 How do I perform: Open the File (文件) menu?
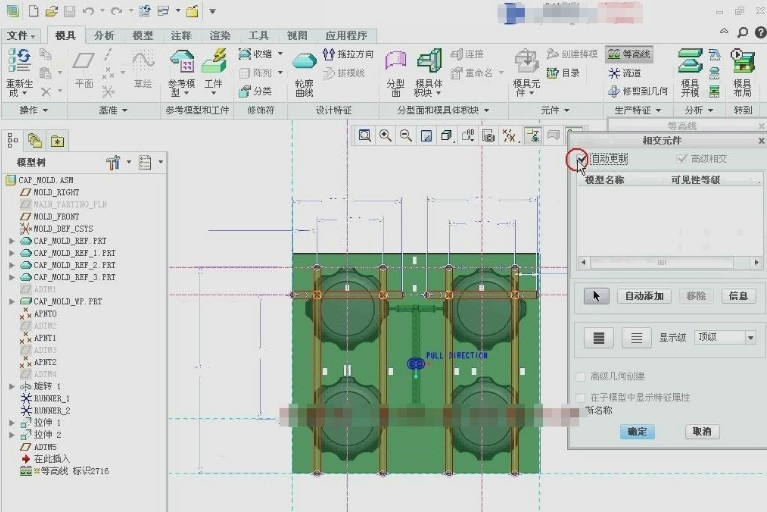(x=21, y=36)
